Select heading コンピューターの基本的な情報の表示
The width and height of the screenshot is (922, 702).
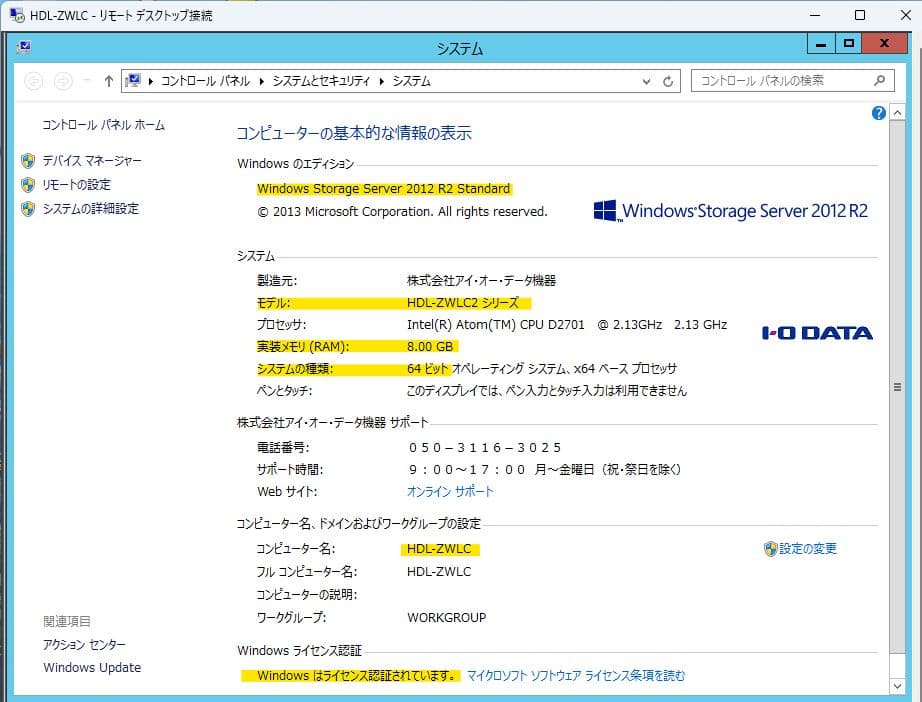pos(354,133)
